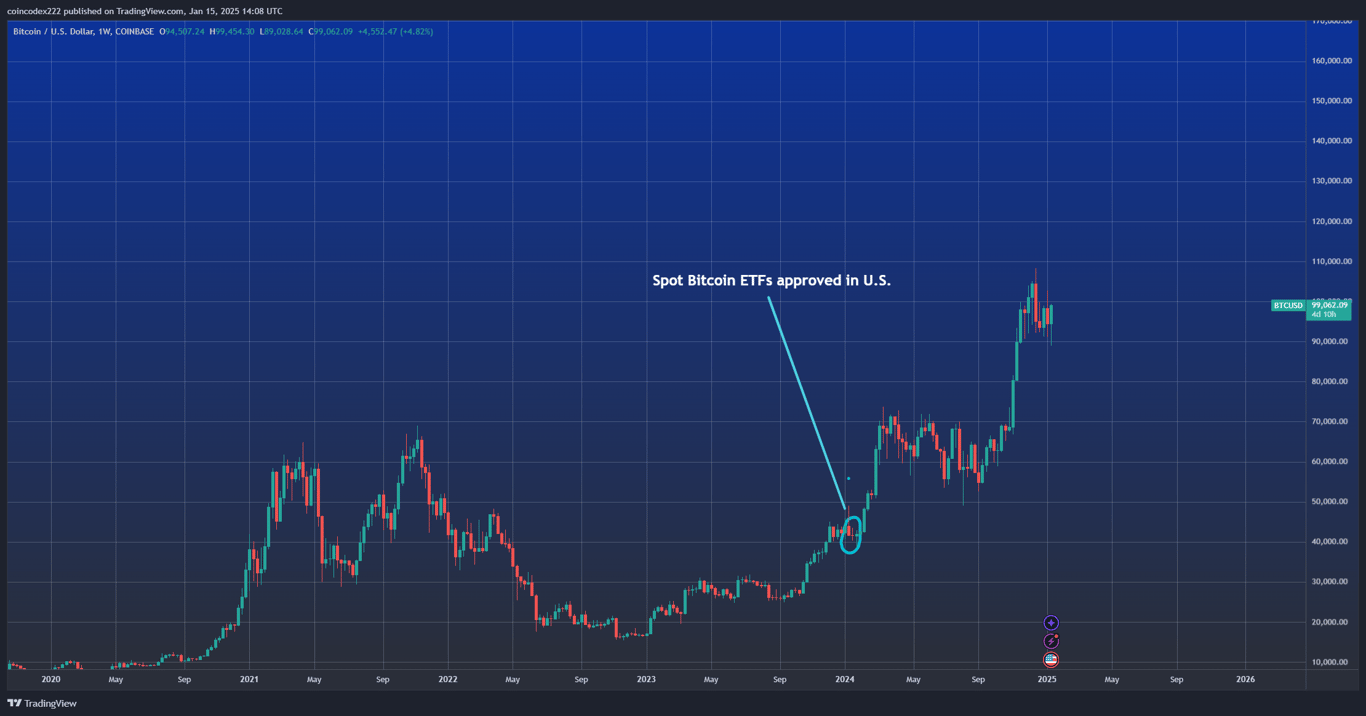The height and width of the screenshot is (716, 1366).
Task: Click the green BTCUSD price label on the axis
Action: tap(1287, 305)
